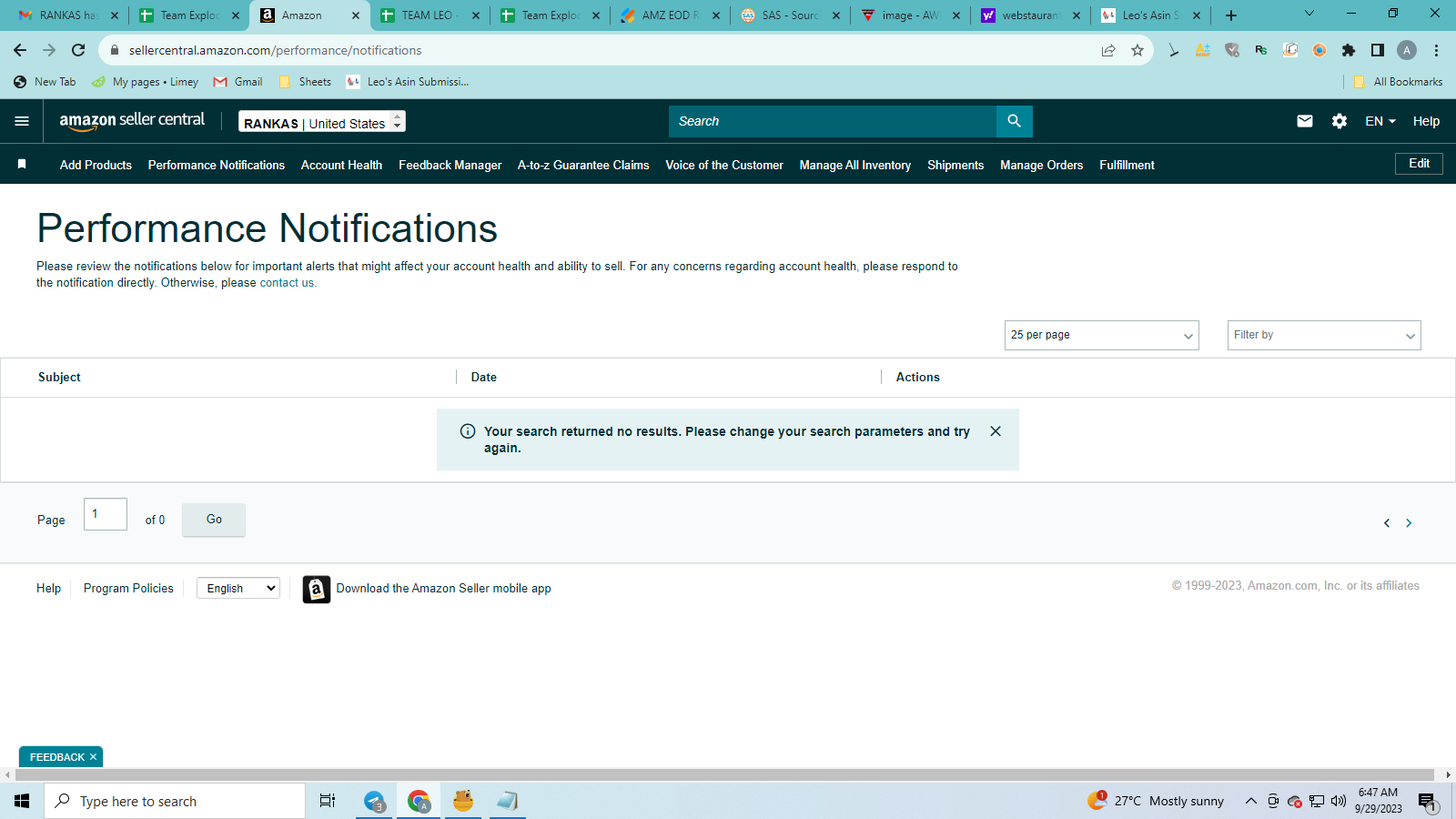Image resolution: width=1456 pixels, height=819 pixels.
Task: Go to next page arrow
Action: pos(1409,523)
